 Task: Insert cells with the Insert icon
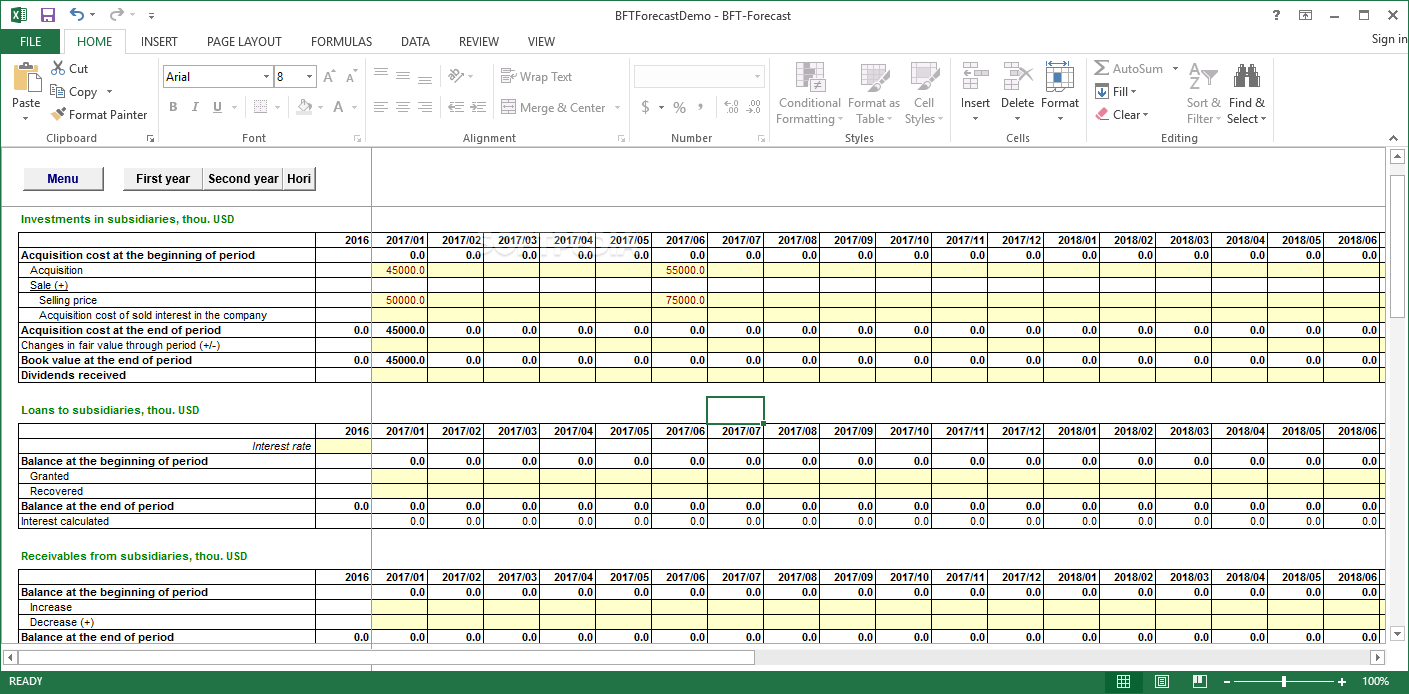click(975, 77)
